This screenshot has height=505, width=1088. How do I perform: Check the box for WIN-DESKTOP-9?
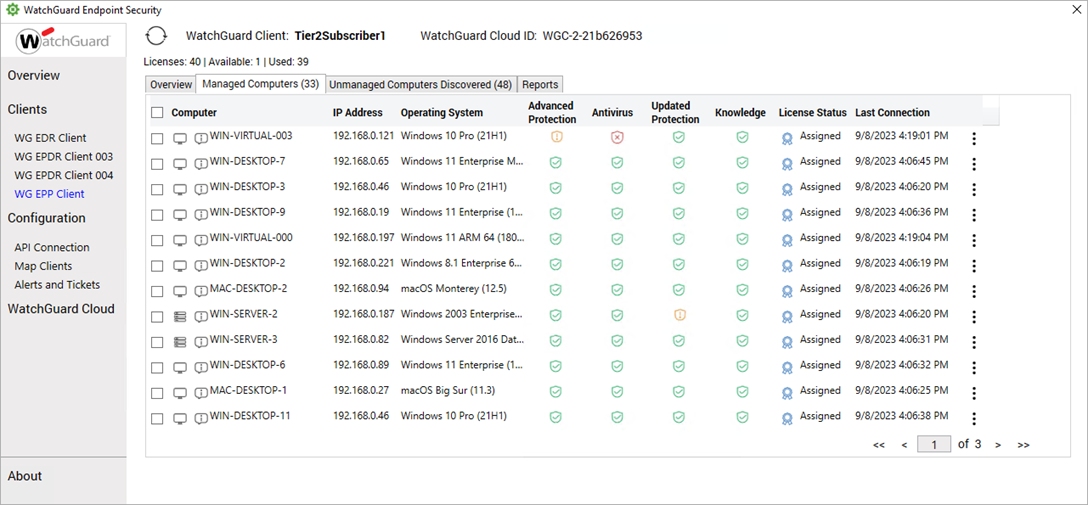click(x=157, y=213)
